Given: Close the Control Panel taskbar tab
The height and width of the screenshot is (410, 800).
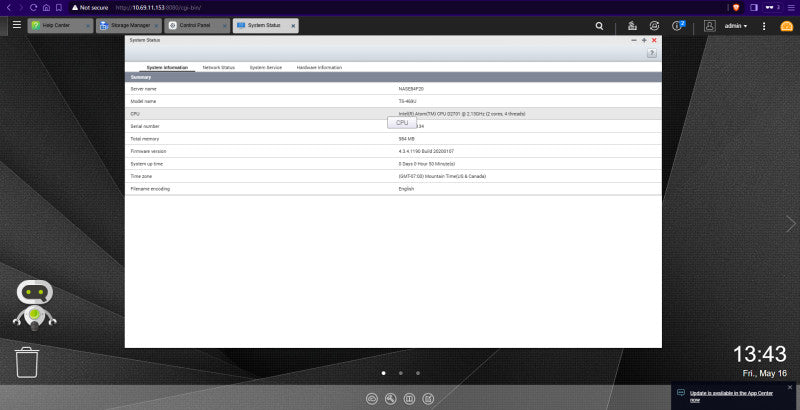Looking at the screenshot, I should [x=224, y=25].
